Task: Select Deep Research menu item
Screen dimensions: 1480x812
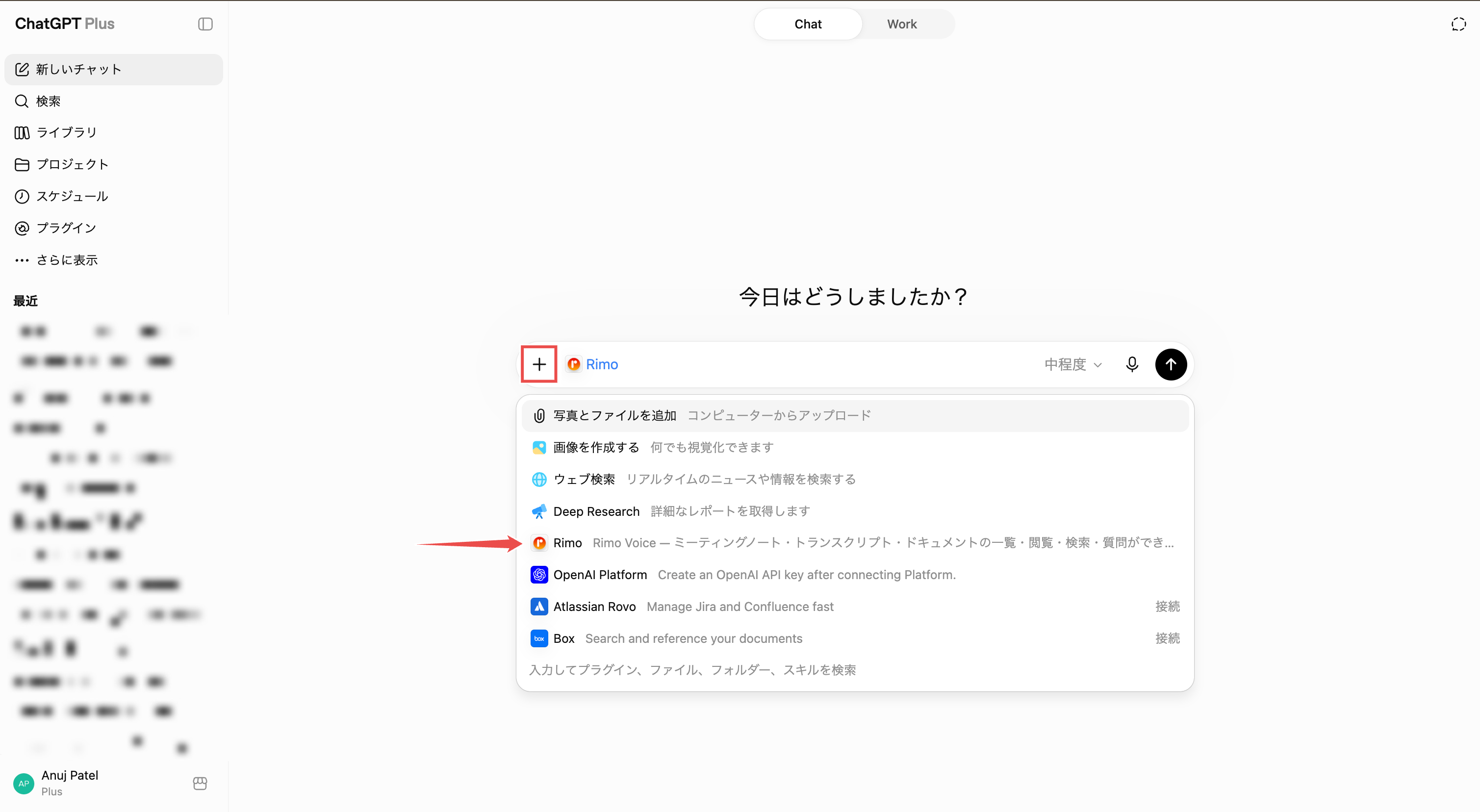Action: [x=855, y=511]
